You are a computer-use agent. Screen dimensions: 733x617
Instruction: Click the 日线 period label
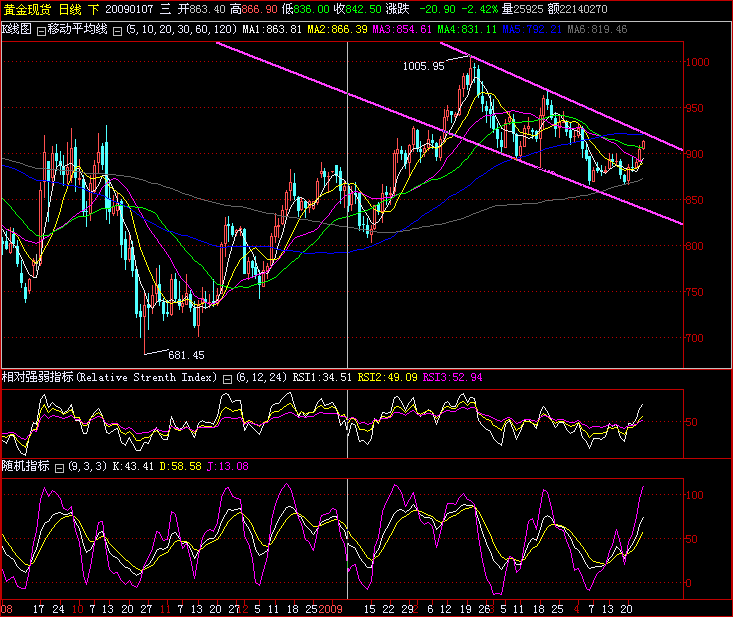click(70, 9)
